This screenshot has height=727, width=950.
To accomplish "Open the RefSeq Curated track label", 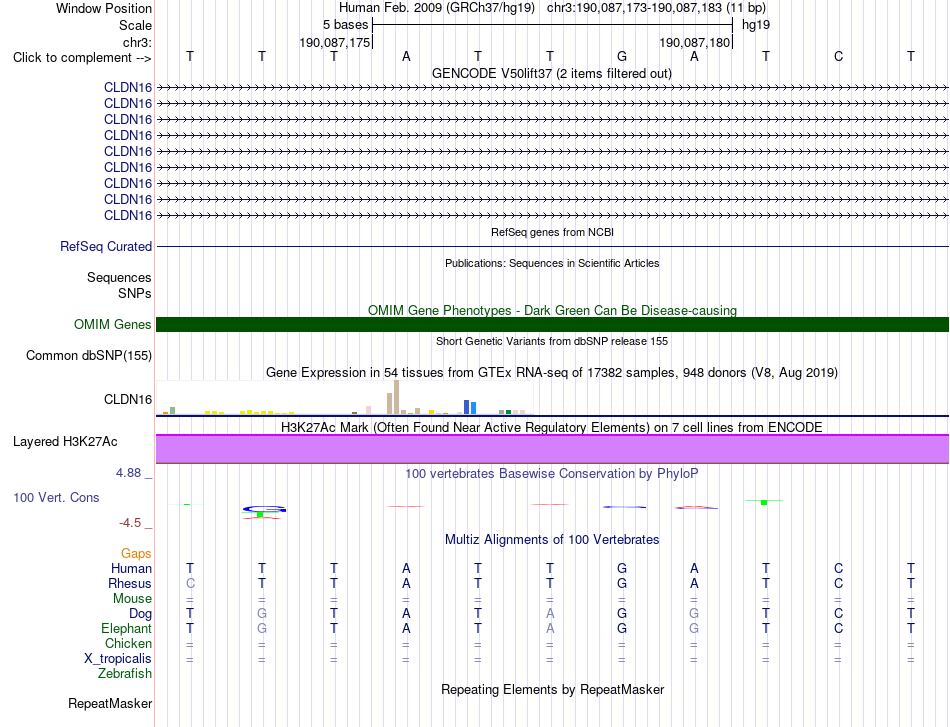I will [x=106, y=247].
